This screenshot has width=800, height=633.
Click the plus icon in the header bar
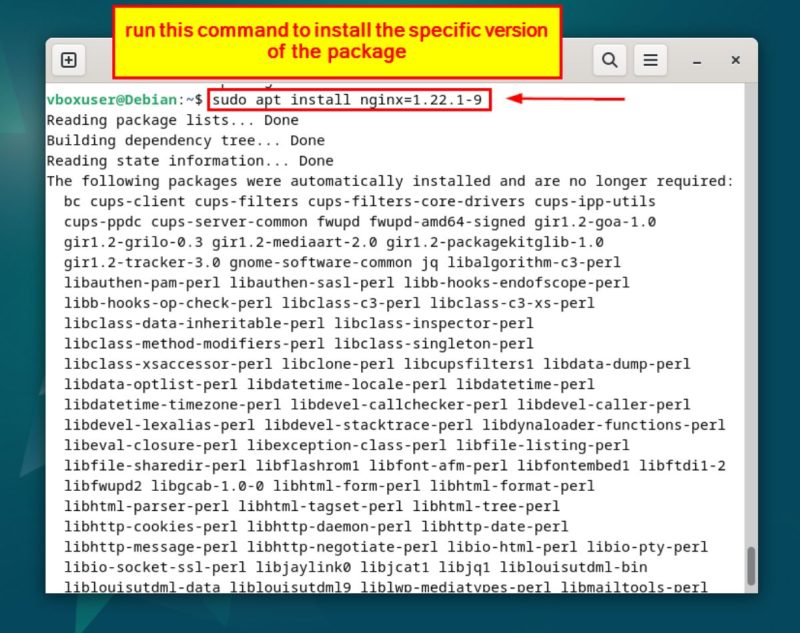tap(69, 59)
